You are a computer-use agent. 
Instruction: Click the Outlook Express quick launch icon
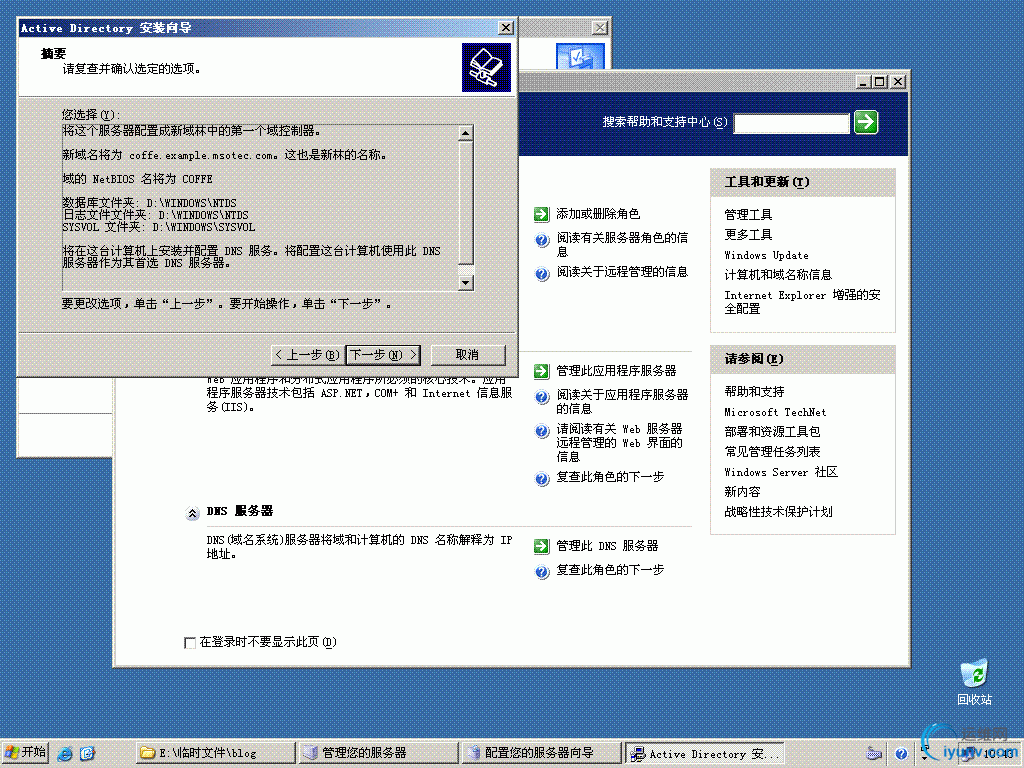coord(88,753)
